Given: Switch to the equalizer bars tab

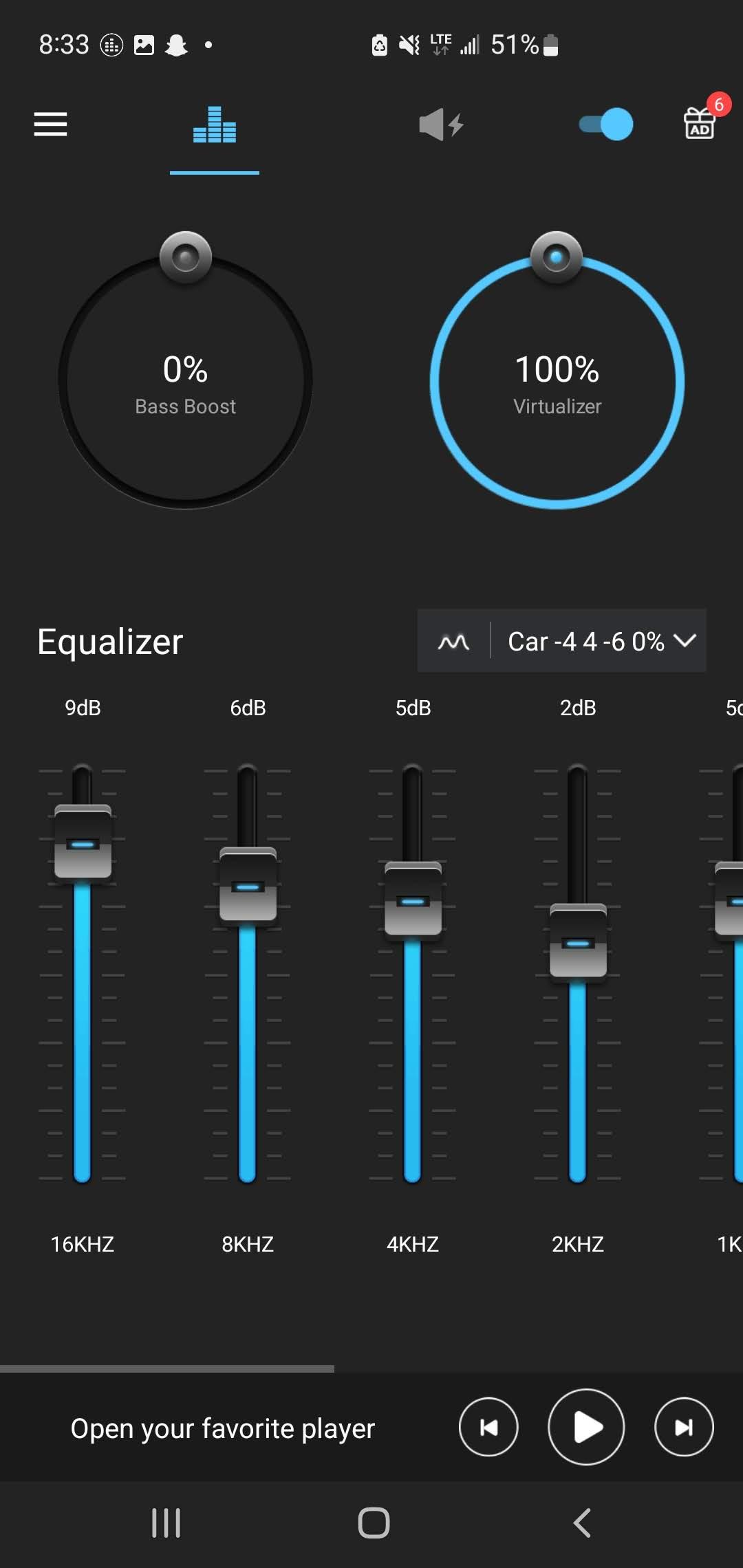Looking at the screenshot, I should point(215,125).
